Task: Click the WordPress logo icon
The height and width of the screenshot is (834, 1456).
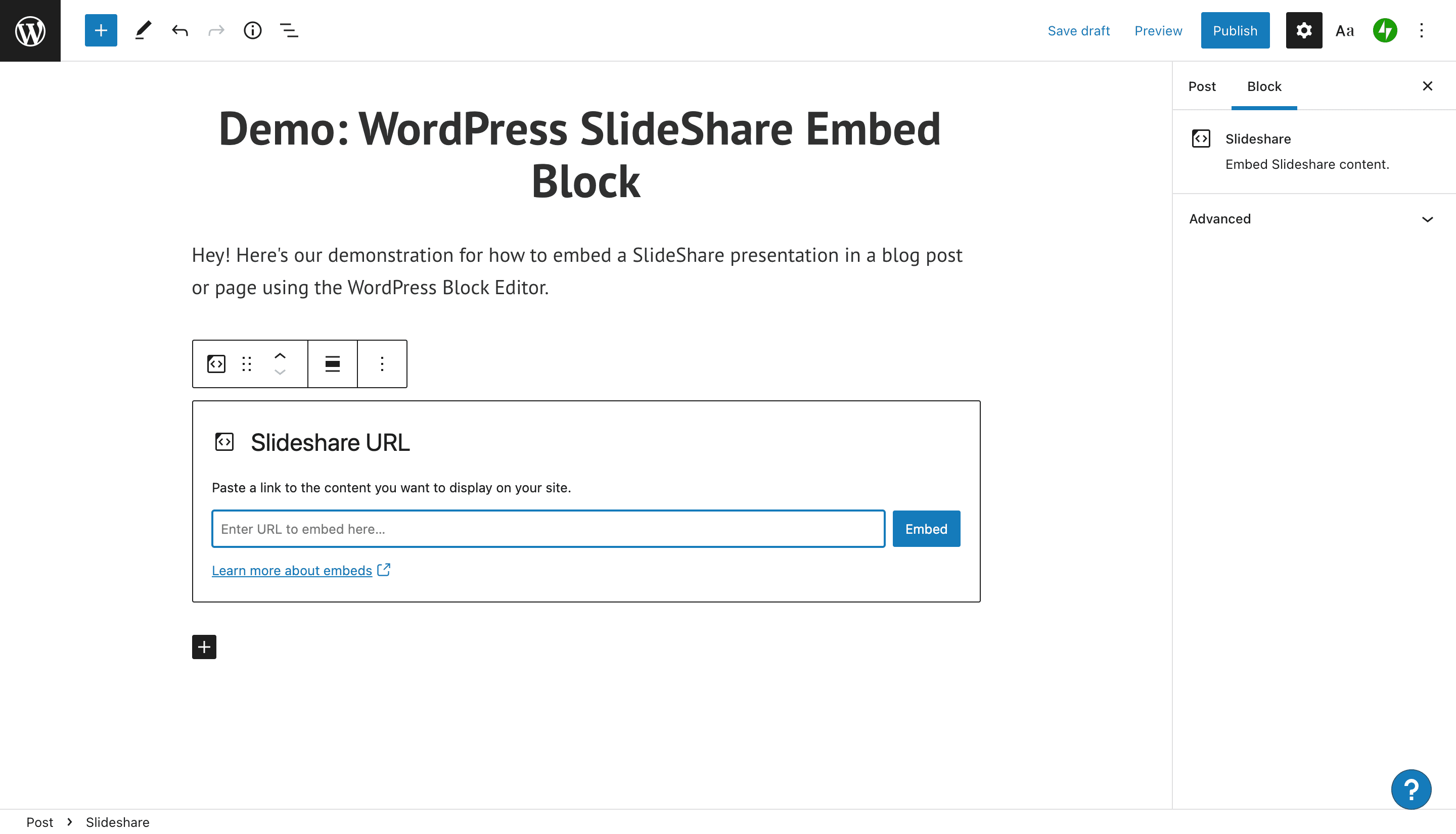Action: 30,30
